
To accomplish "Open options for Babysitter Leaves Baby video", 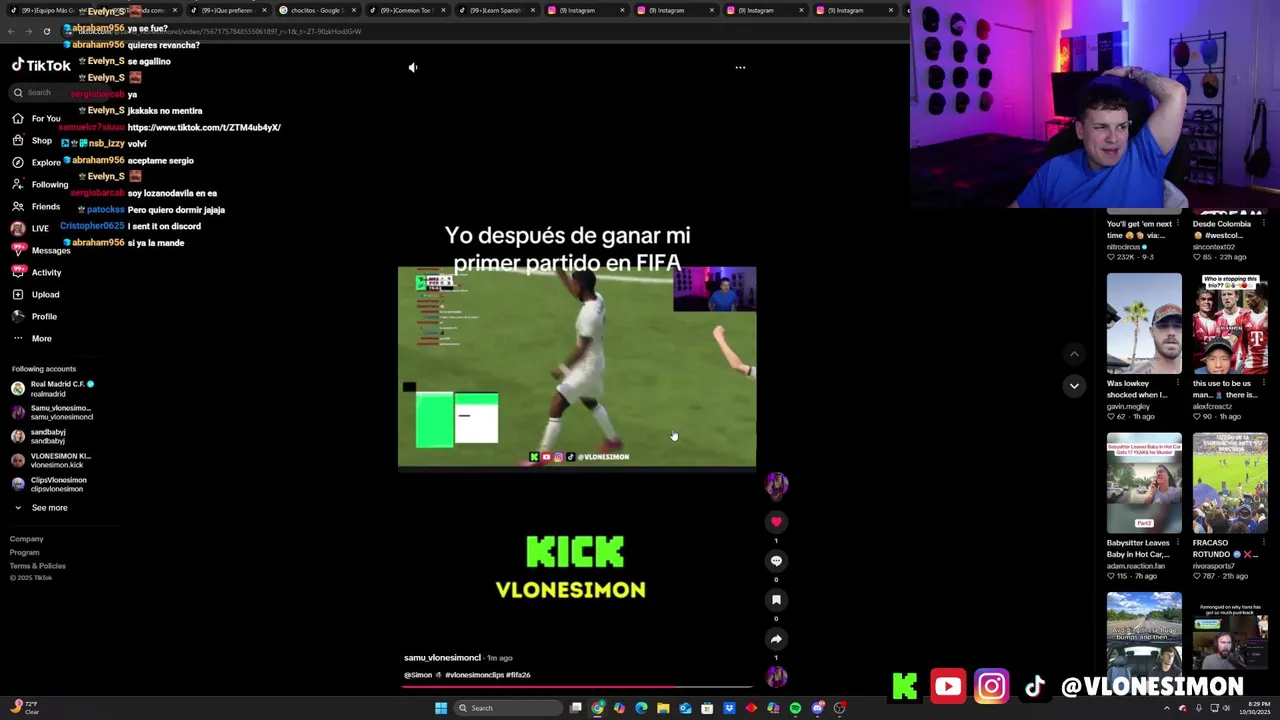I will point(1177,543).
